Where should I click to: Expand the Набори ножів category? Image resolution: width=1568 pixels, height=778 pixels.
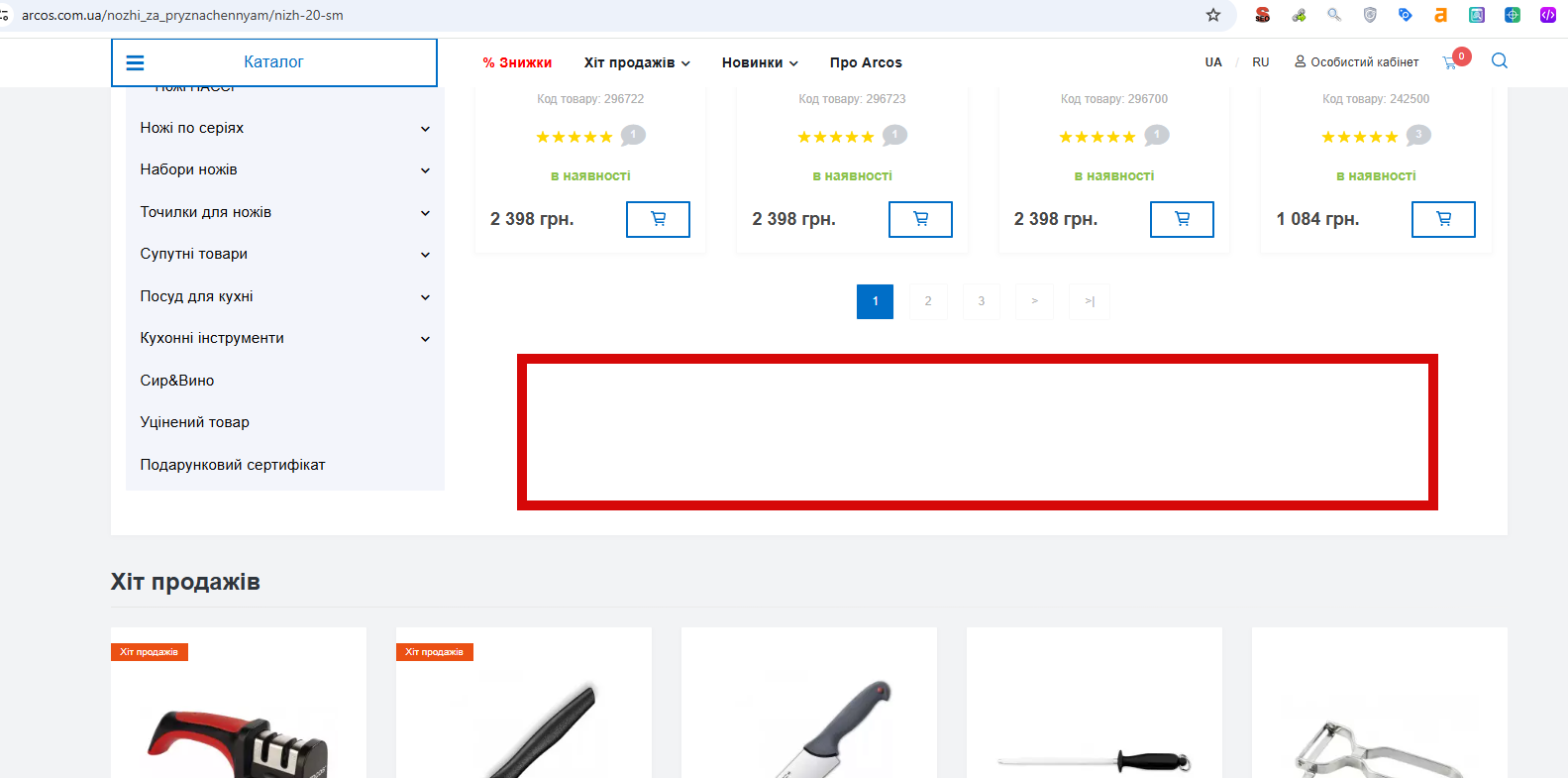[425, 170]
